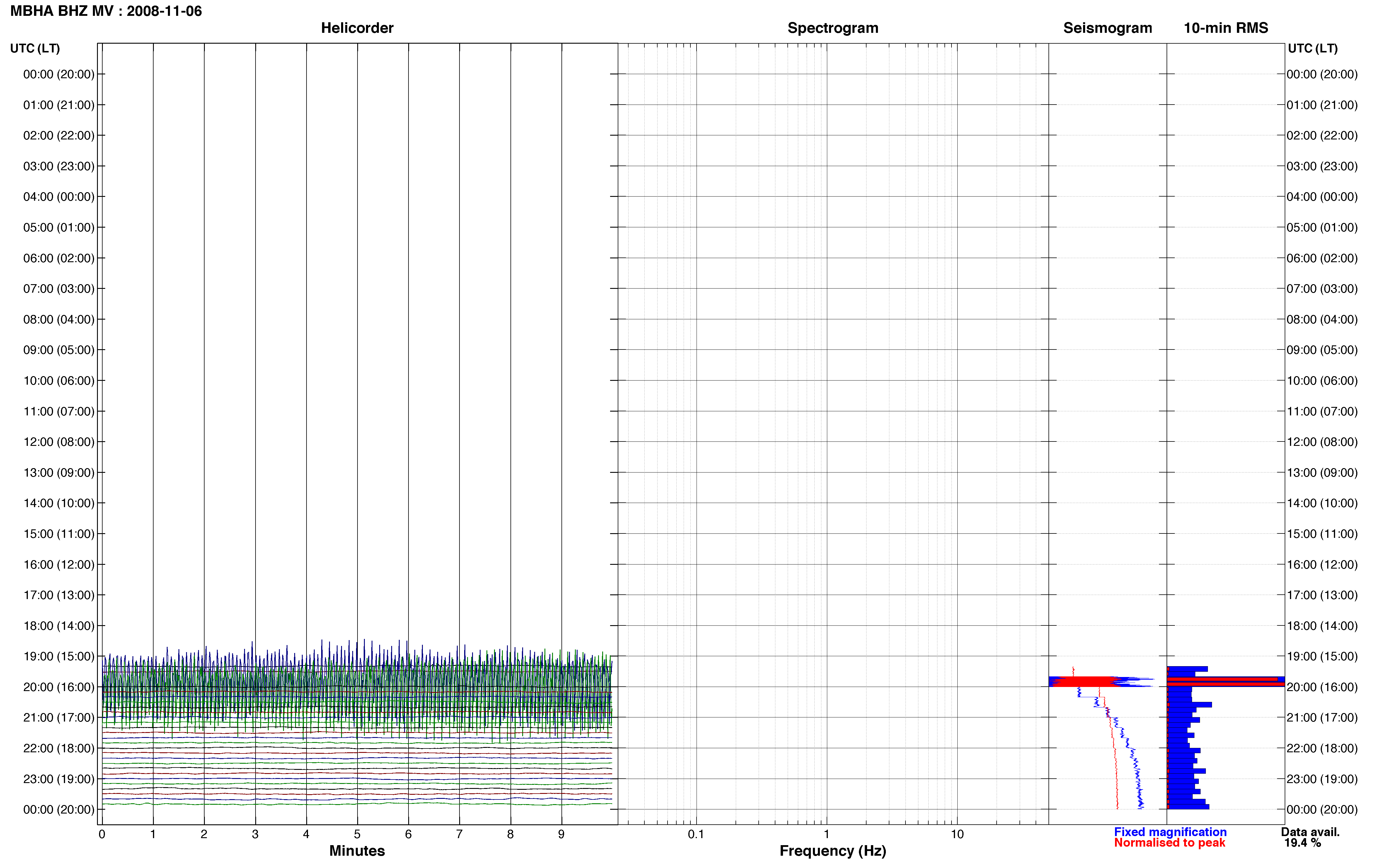Click 21:00 (17:00) label beside the Helicorder
Viewport: 1389px width, 868px height.
click(x=59, y=718)
